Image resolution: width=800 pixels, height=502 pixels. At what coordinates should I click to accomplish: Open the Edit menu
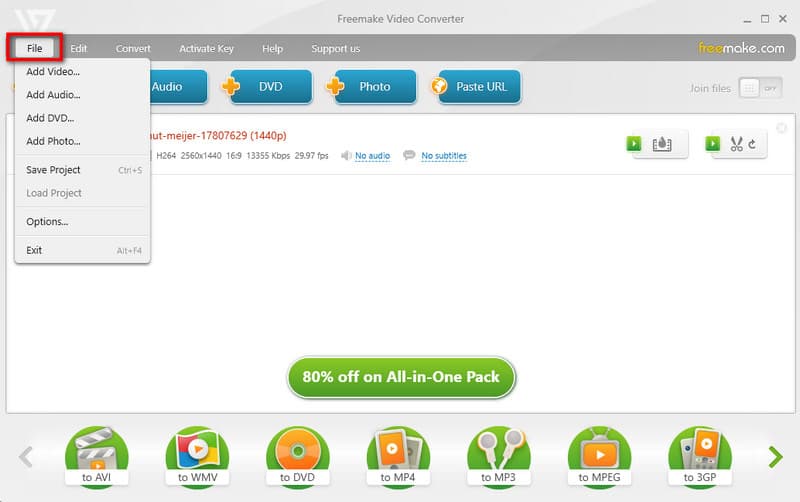click(79, 48)
